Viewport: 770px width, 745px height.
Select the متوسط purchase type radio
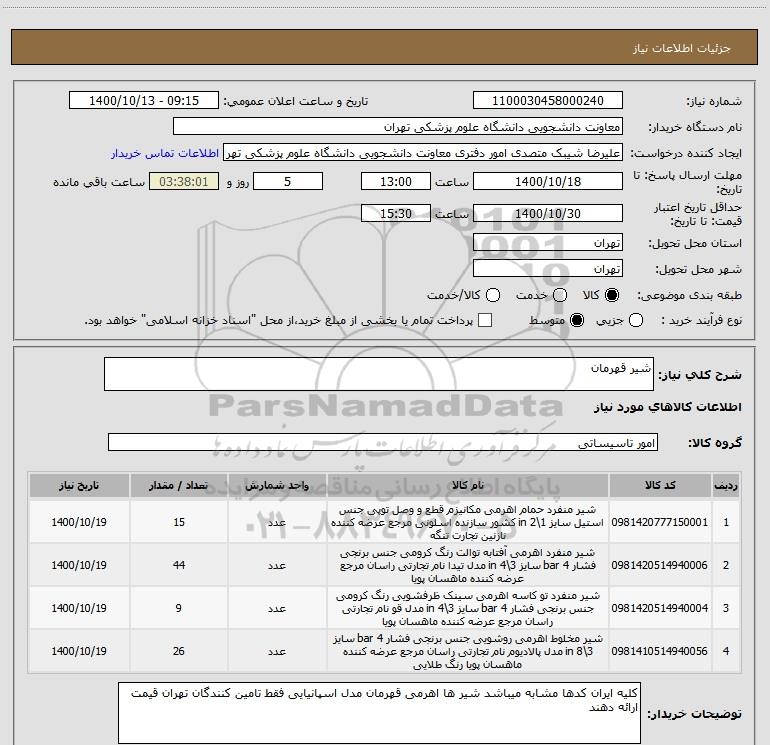[577, 321]
